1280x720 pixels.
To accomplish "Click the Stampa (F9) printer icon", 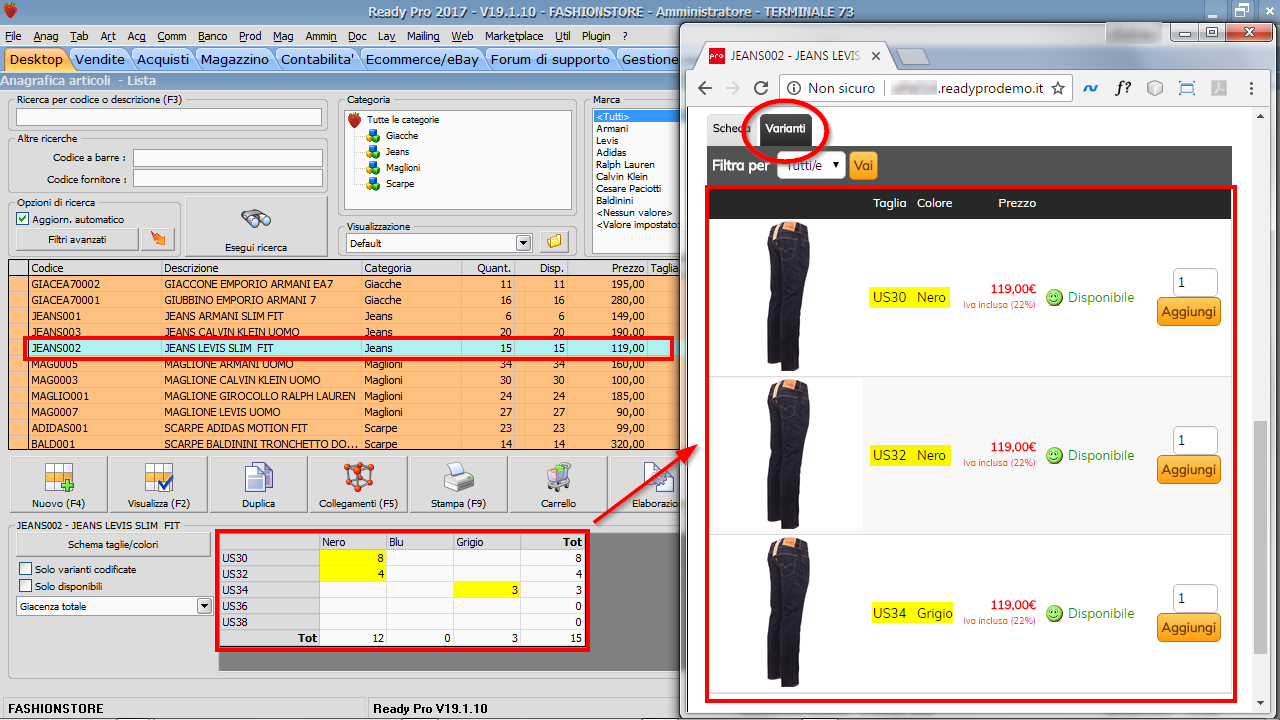I will point(458,485).
